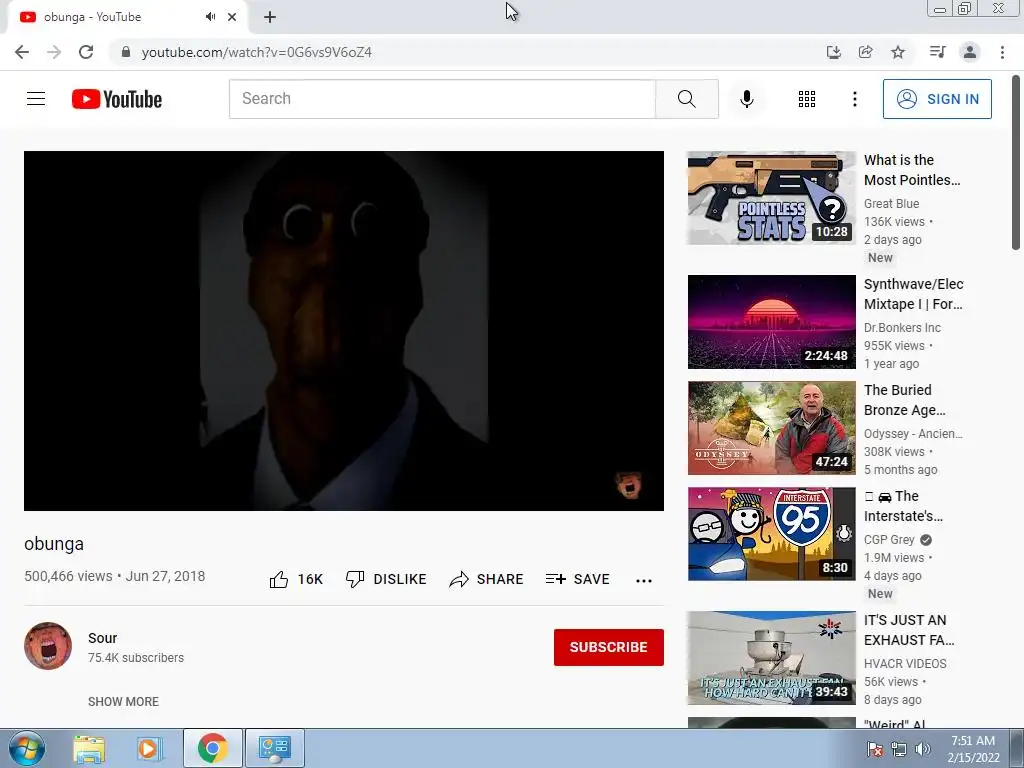This screenshot has width=1024, height=768.
Task: Subscribe to the Sour channel
Action: (x=609, y=647)
